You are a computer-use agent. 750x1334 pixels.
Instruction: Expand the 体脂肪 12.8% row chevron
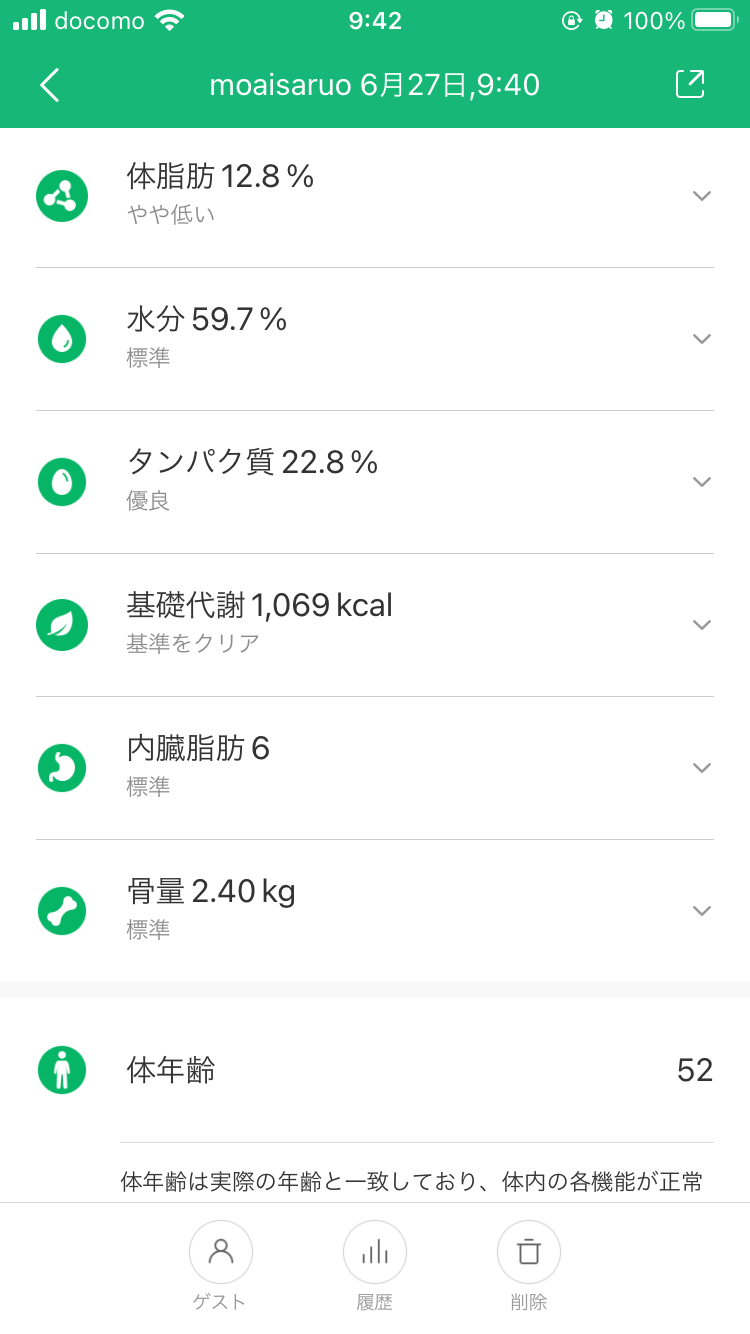[702, 196]
